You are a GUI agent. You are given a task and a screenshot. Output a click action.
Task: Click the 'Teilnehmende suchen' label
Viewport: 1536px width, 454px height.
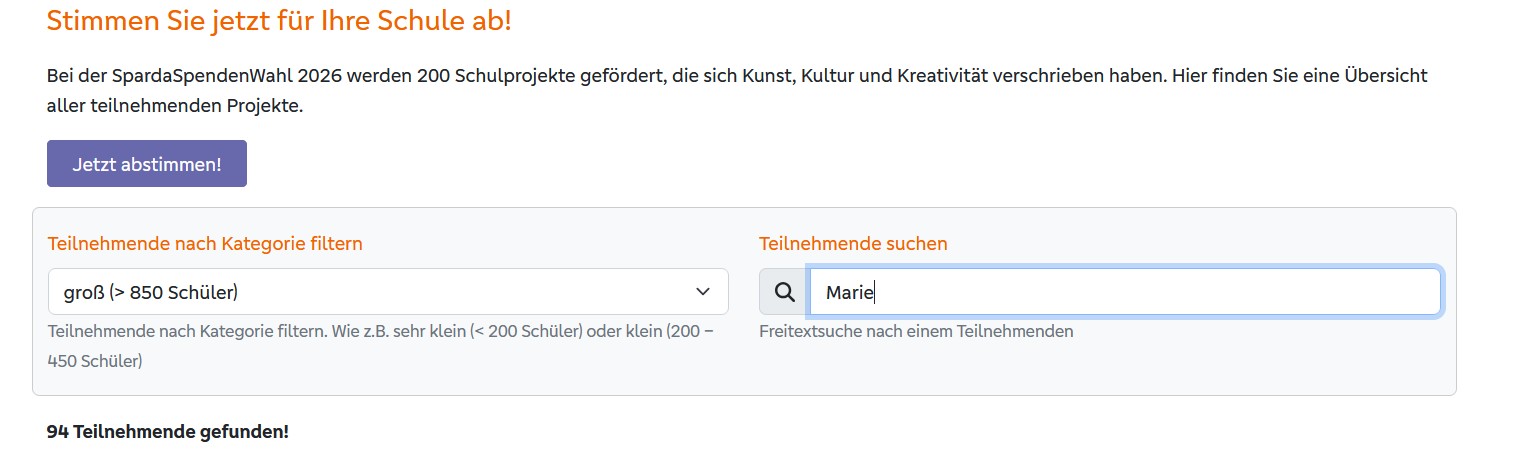(853, 243)
